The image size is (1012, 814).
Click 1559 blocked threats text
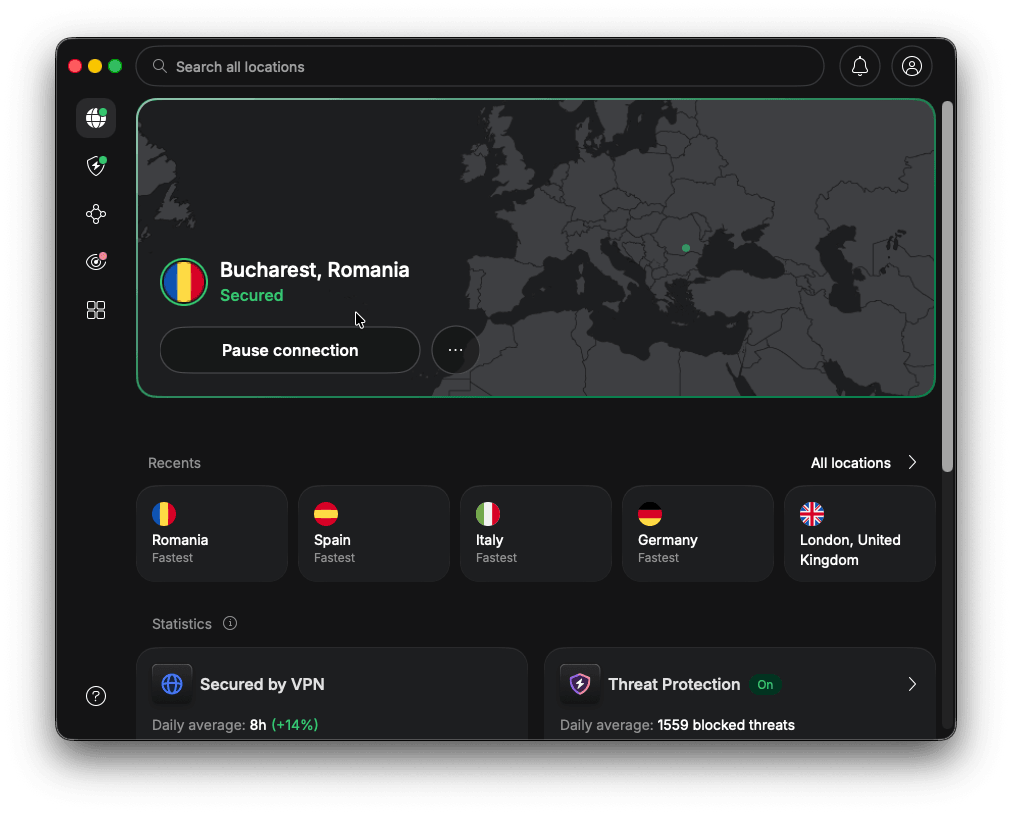726,725
